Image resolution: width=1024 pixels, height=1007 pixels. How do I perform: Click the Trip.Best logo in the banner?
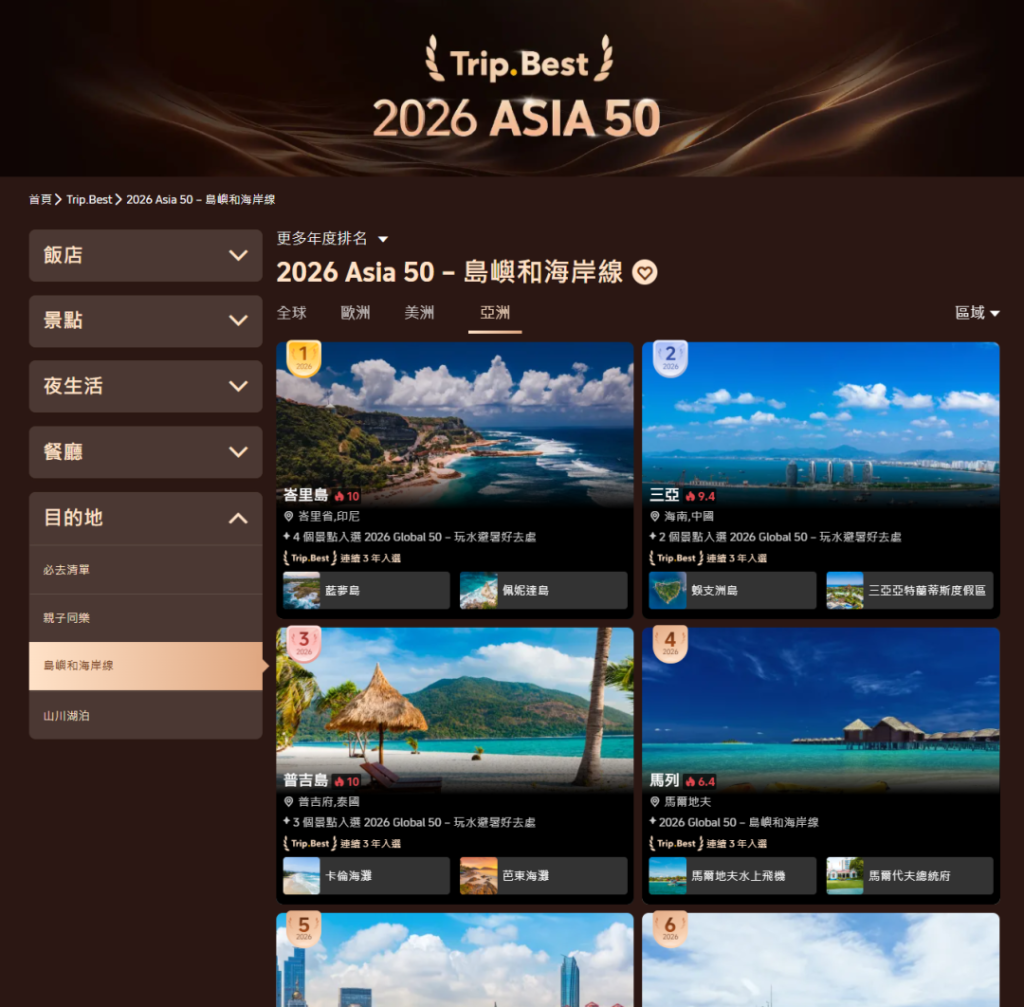tap(519, 63)
